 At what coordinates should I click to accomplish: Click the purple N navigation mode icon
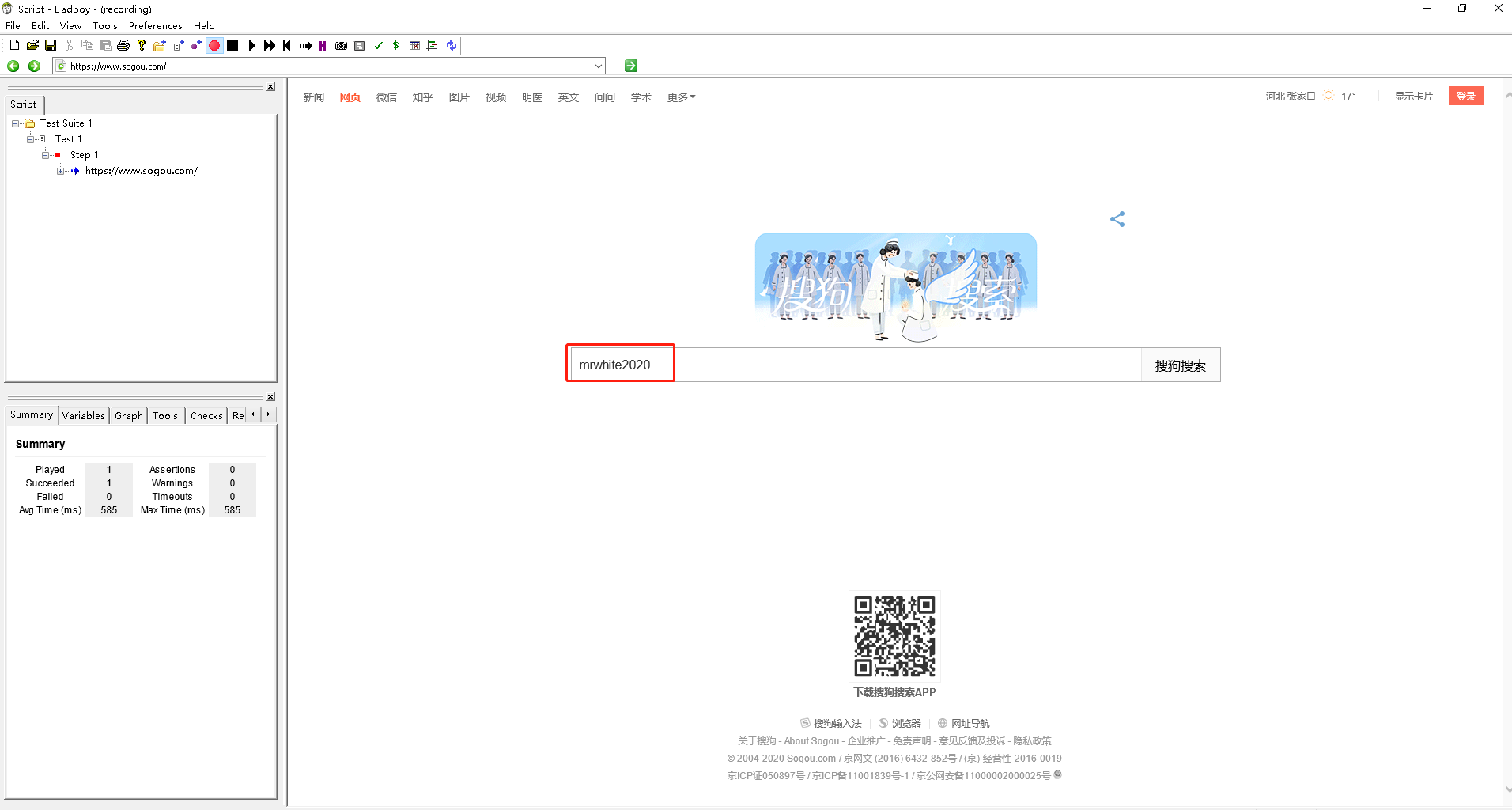pyautogui.click(x=323, y=45)
